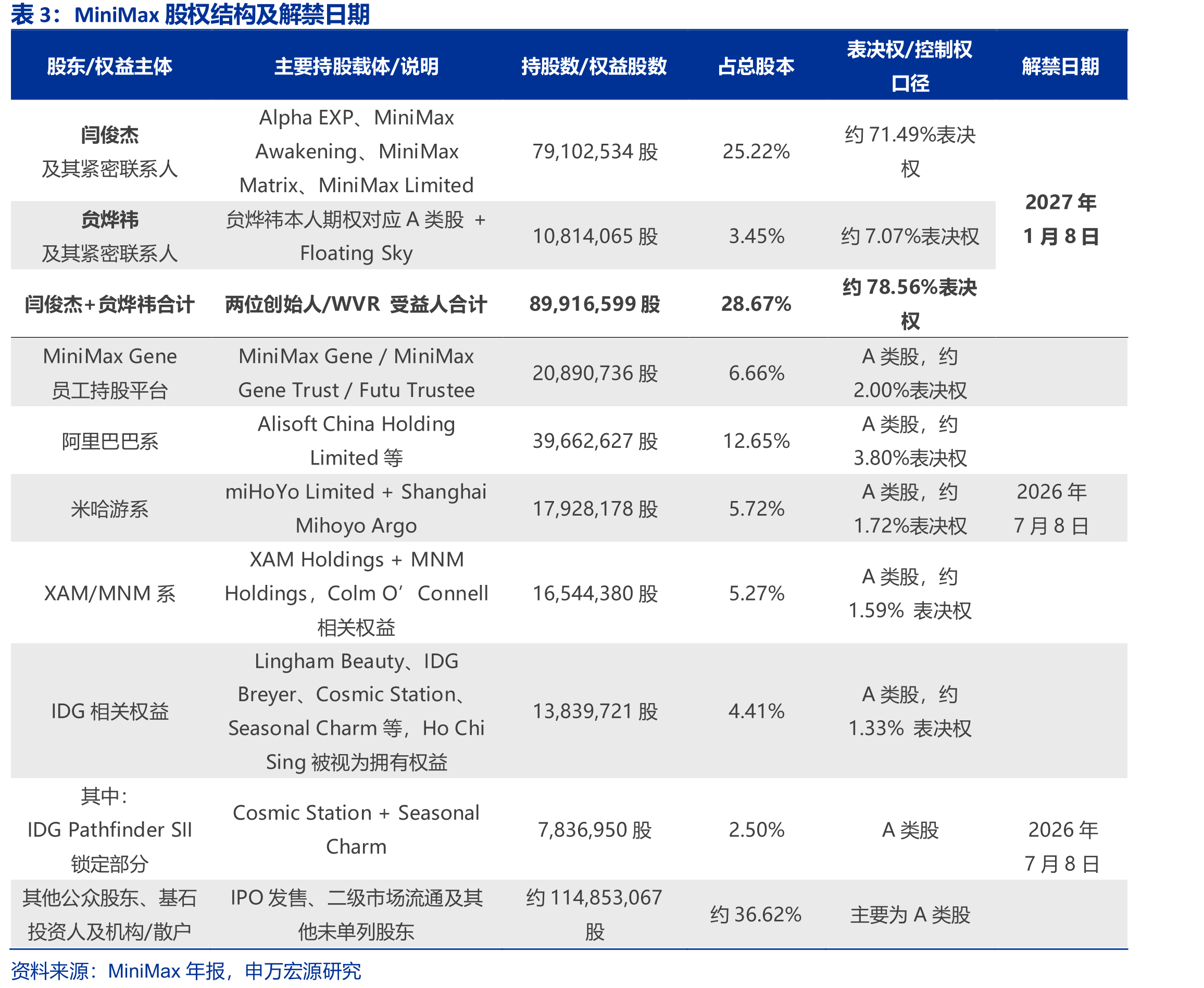Click the row label '闫俊杰+贠烨祎合计'

coord(110,305)
